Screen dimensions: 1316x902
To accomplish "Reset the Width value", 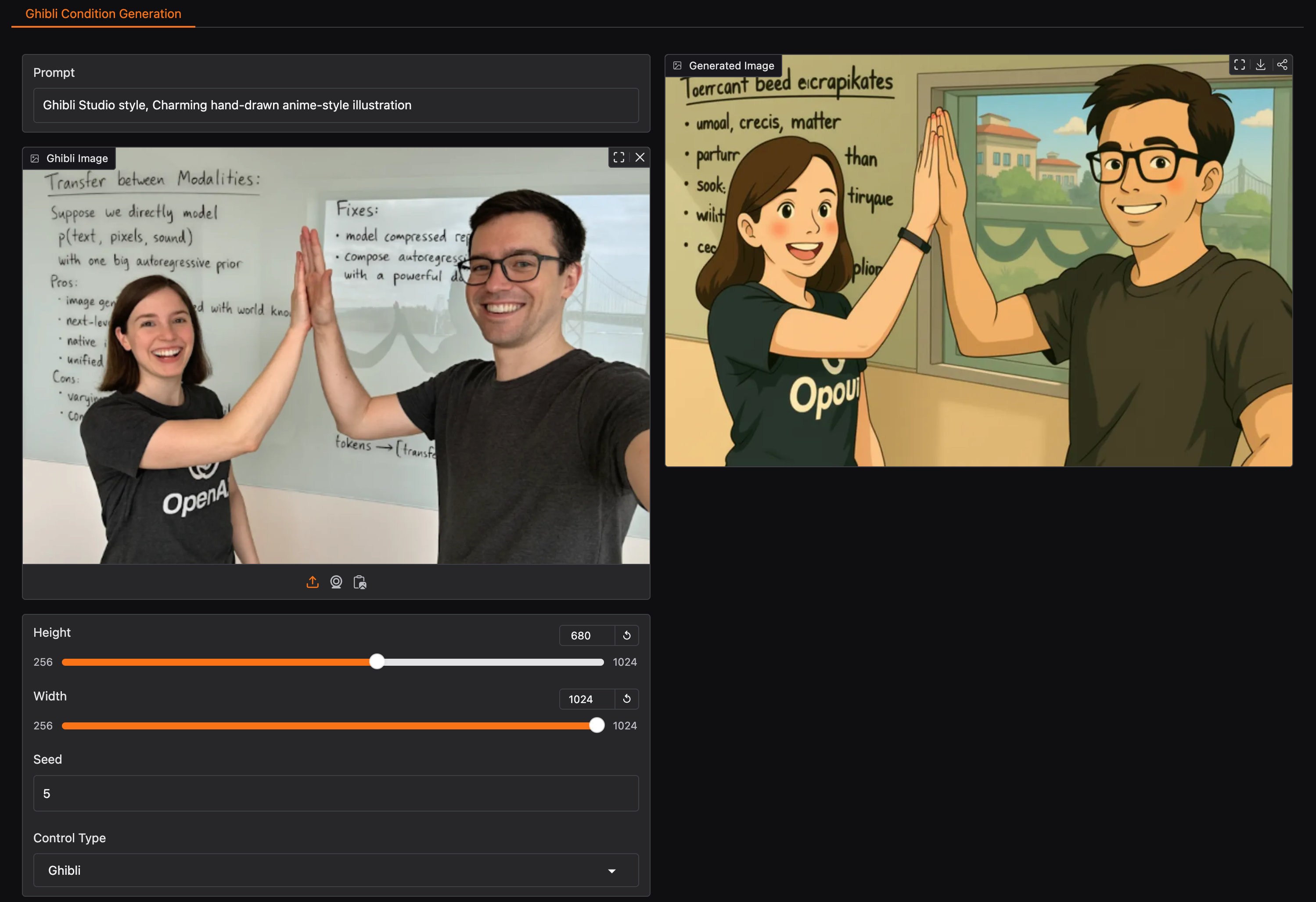I will pyautogui.click(x=626, y=699).
